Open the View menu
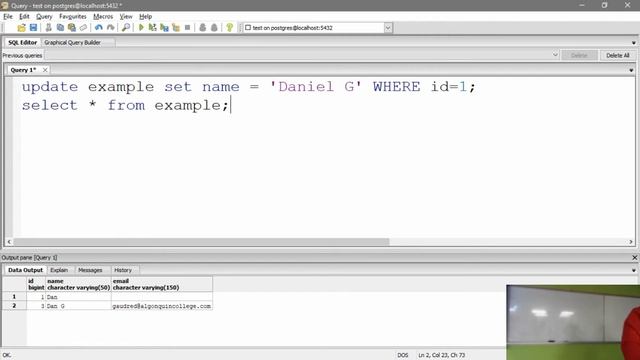Viewport: 640px width, 360px height. pos(126,16)
